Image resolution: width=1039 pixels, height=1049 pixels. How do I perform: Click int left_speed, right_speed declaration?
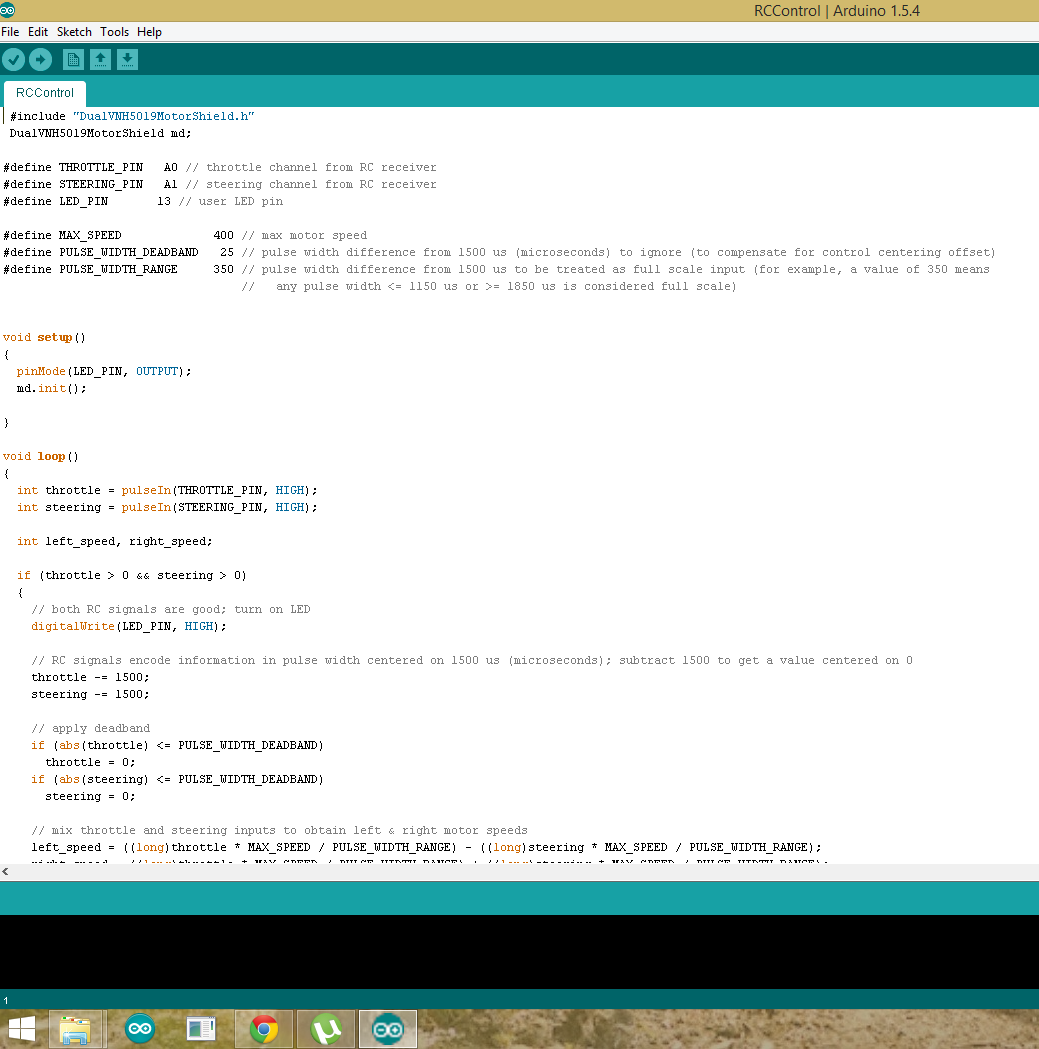click(114, 541)
